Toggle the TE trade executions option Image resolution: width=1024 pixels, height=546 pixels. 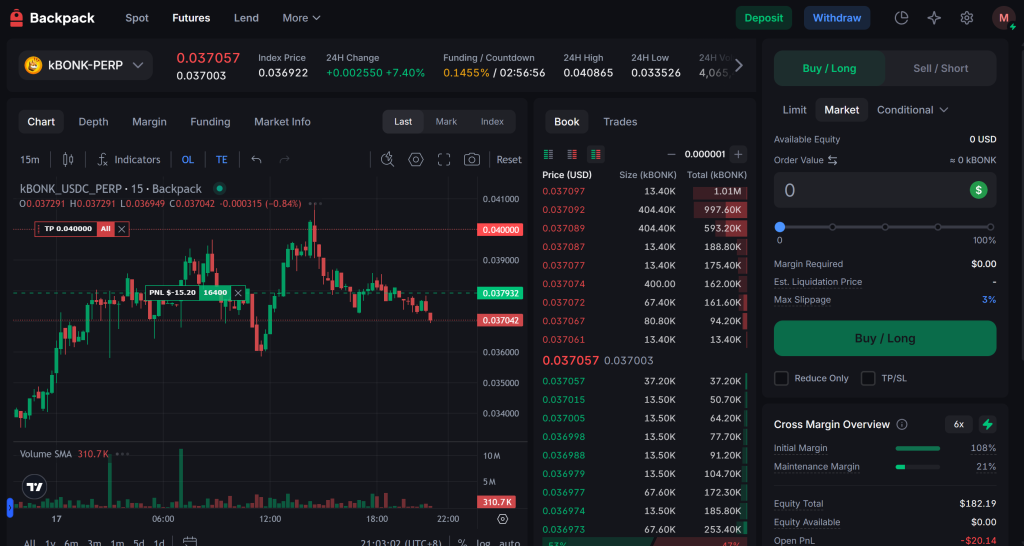(222, 159)
